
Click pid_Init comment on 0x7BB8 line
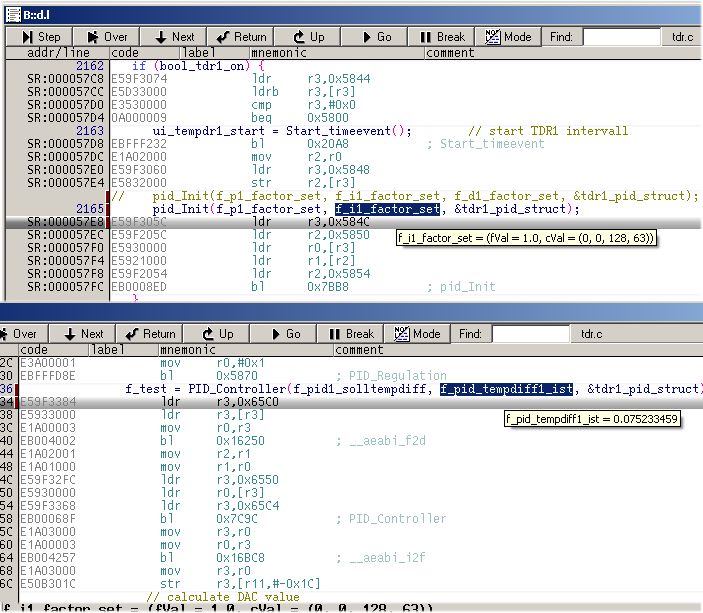pyautogui.click(x=467, y=287)
